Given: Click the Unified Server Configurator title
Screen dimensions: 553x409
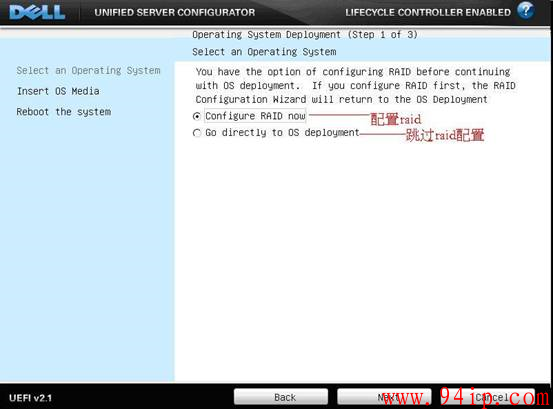Looking at the screenshot, I should click(x=175, y=12).
